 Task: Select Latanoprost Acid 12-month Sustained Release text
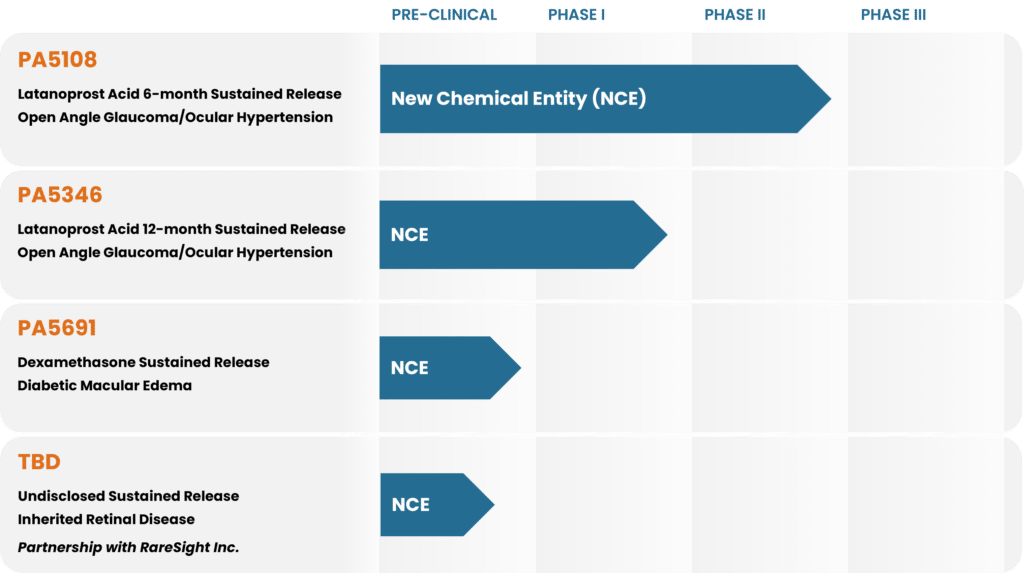(181, 229)
